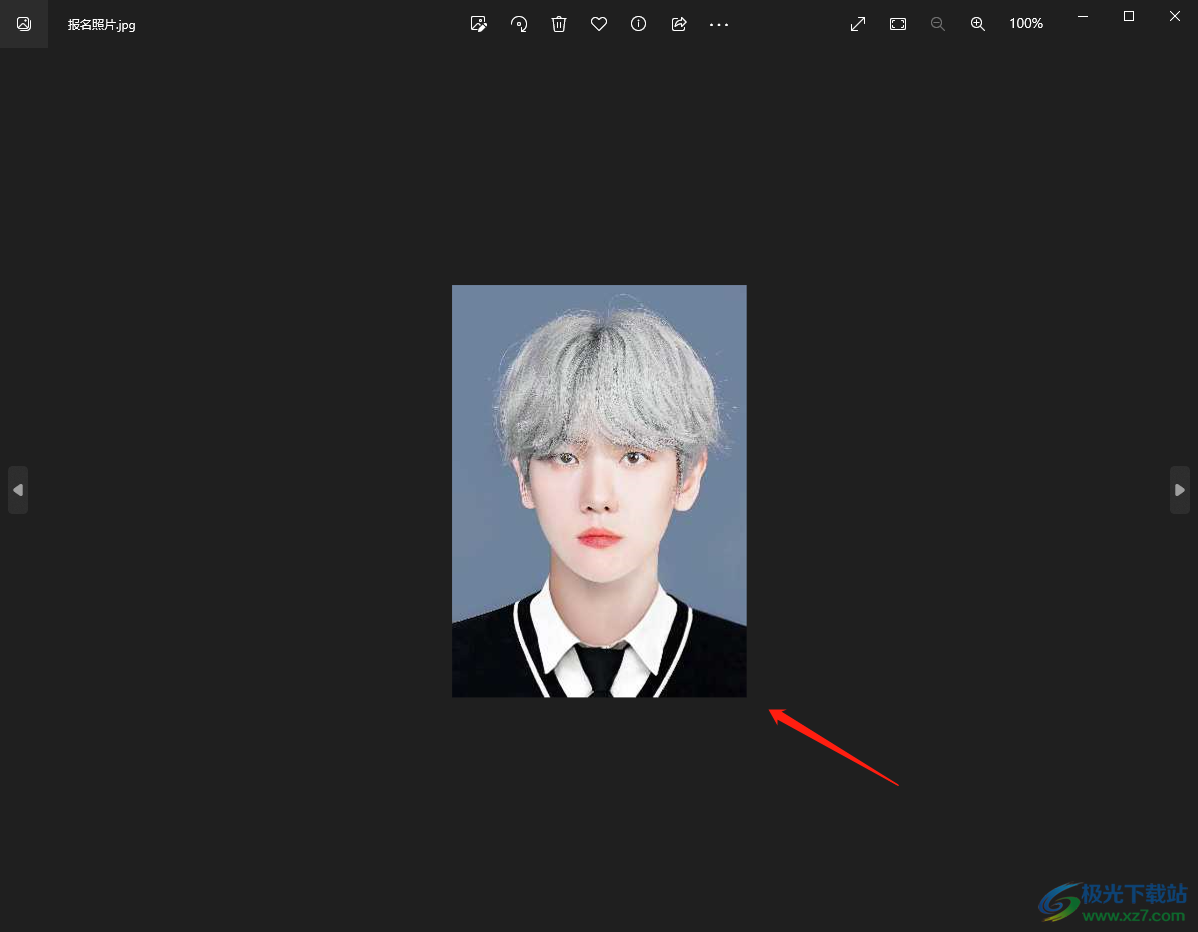The width and height of the screenshot is (1198, 932).
Task: Rotate the photo with the rotate icon
Action: (x=519, y=24)
